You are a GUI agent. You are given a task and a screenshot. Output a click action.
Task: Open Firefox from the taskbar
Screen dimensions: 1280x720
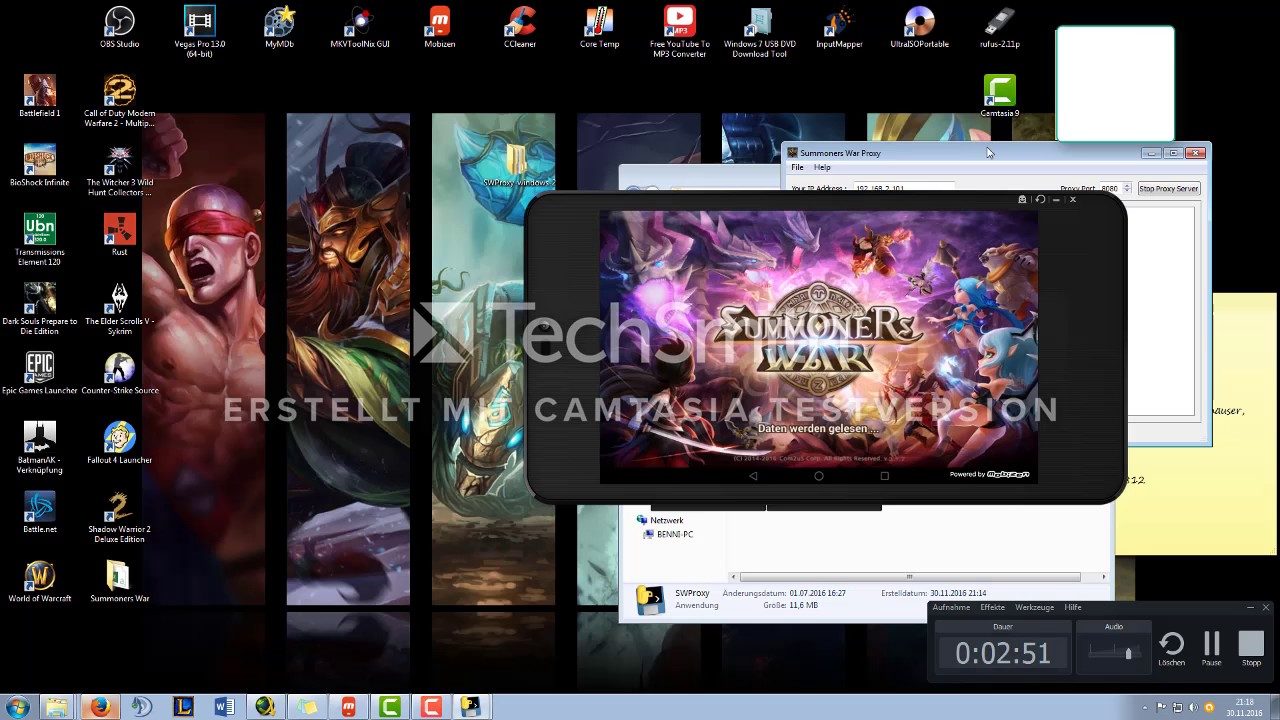click(x=100, y=707)
